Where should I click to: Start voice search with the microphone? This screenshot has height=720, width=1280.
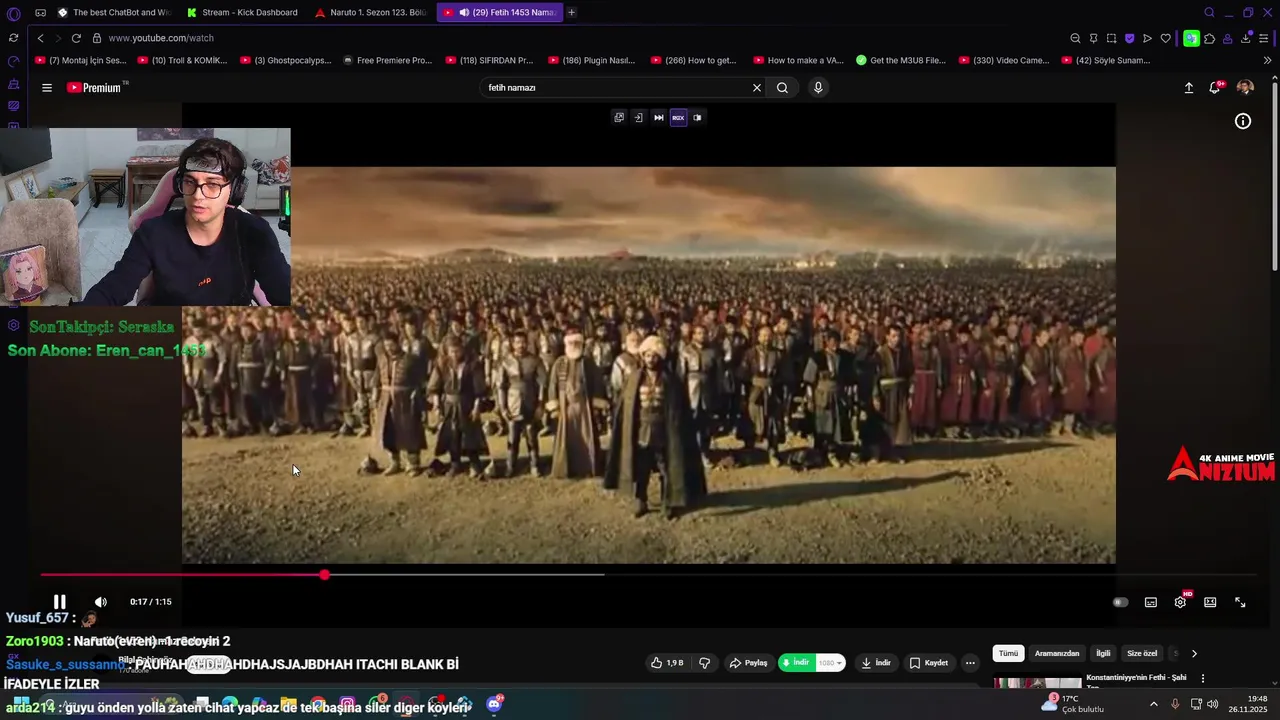click(818, 88)
